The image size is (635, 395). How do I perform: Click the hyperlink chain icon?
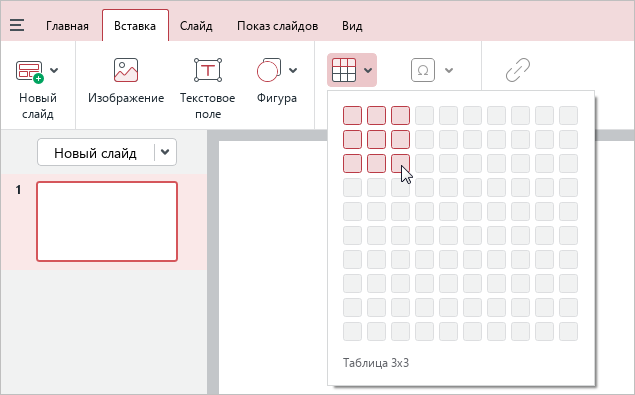(x=518, y=70)
